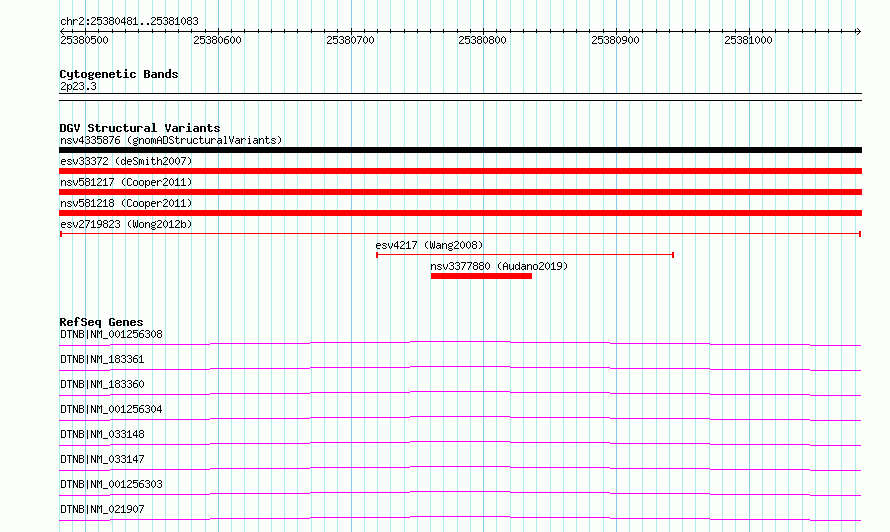Viewport: 890px width, 532px height.
Task: Click the black nsv4335876 variant bar
Action: tap(460, 150)
